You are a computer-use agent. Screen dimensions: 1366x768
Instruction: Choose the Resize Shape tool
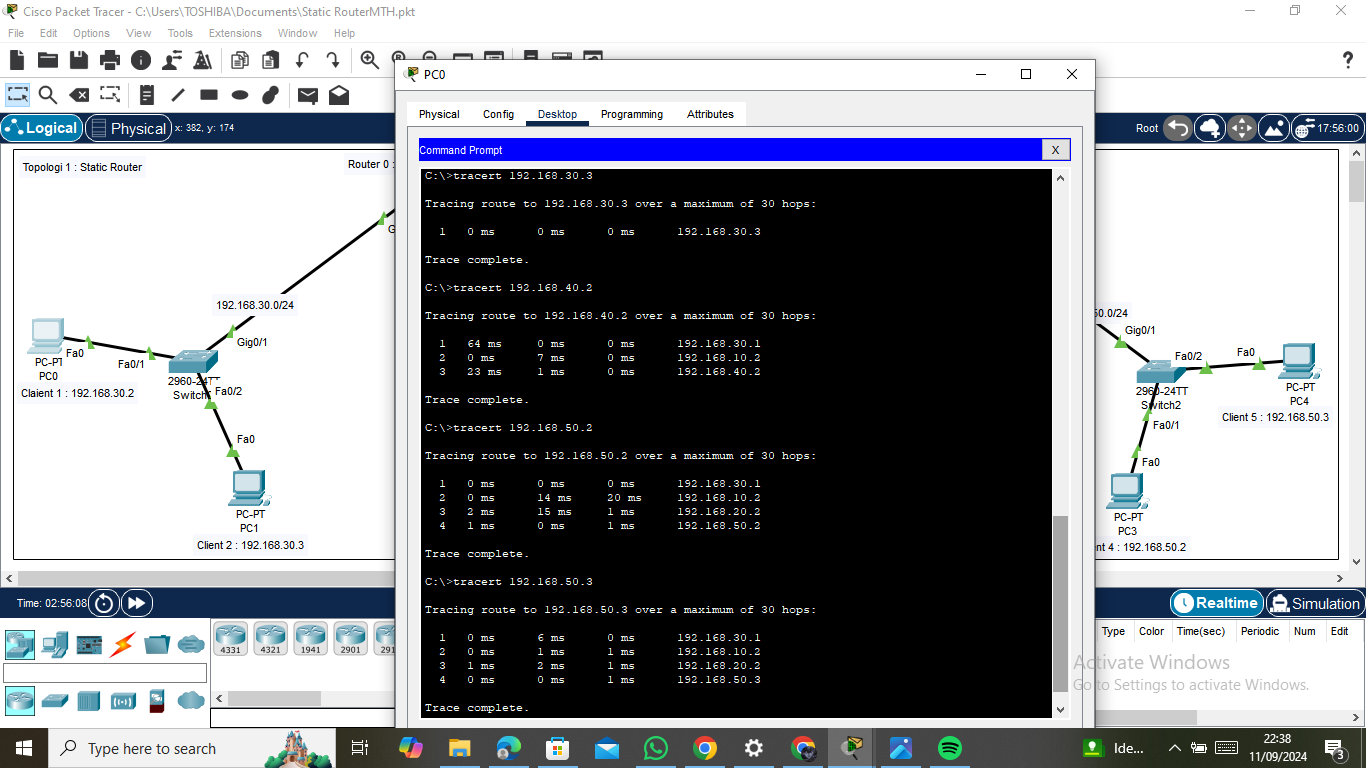click(110, 95)
